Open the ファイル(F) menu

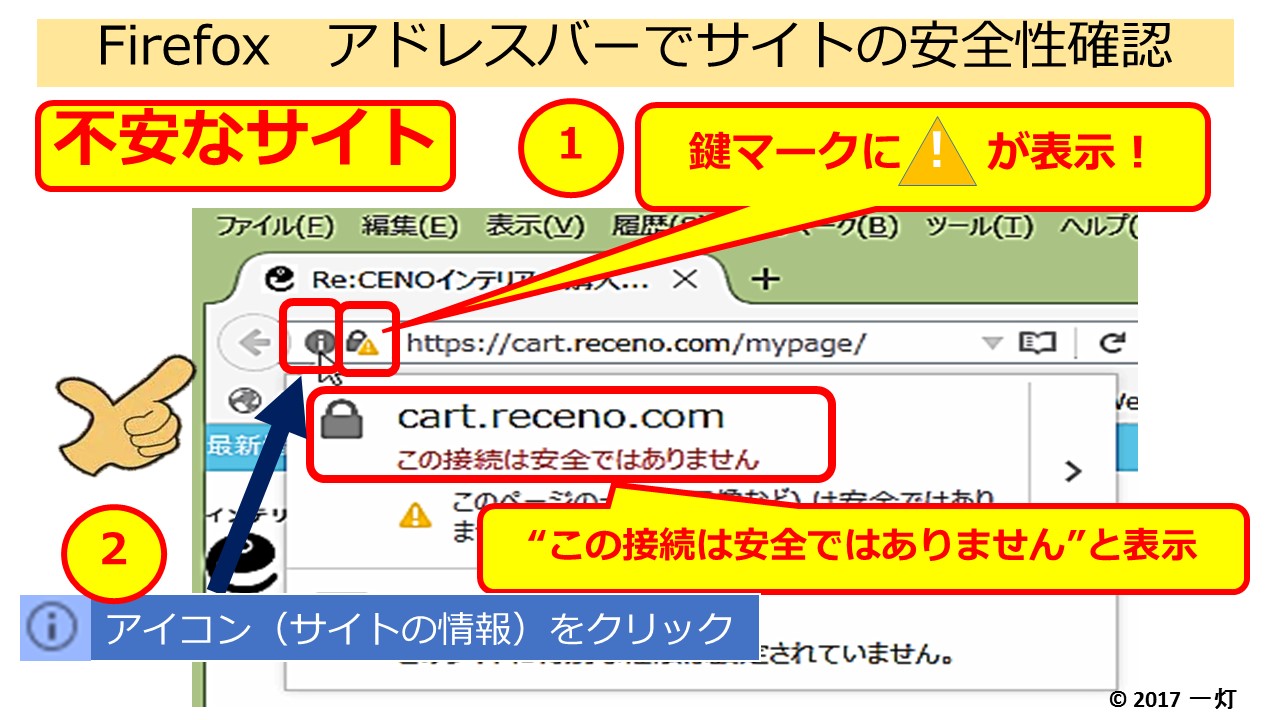[274, 227]
